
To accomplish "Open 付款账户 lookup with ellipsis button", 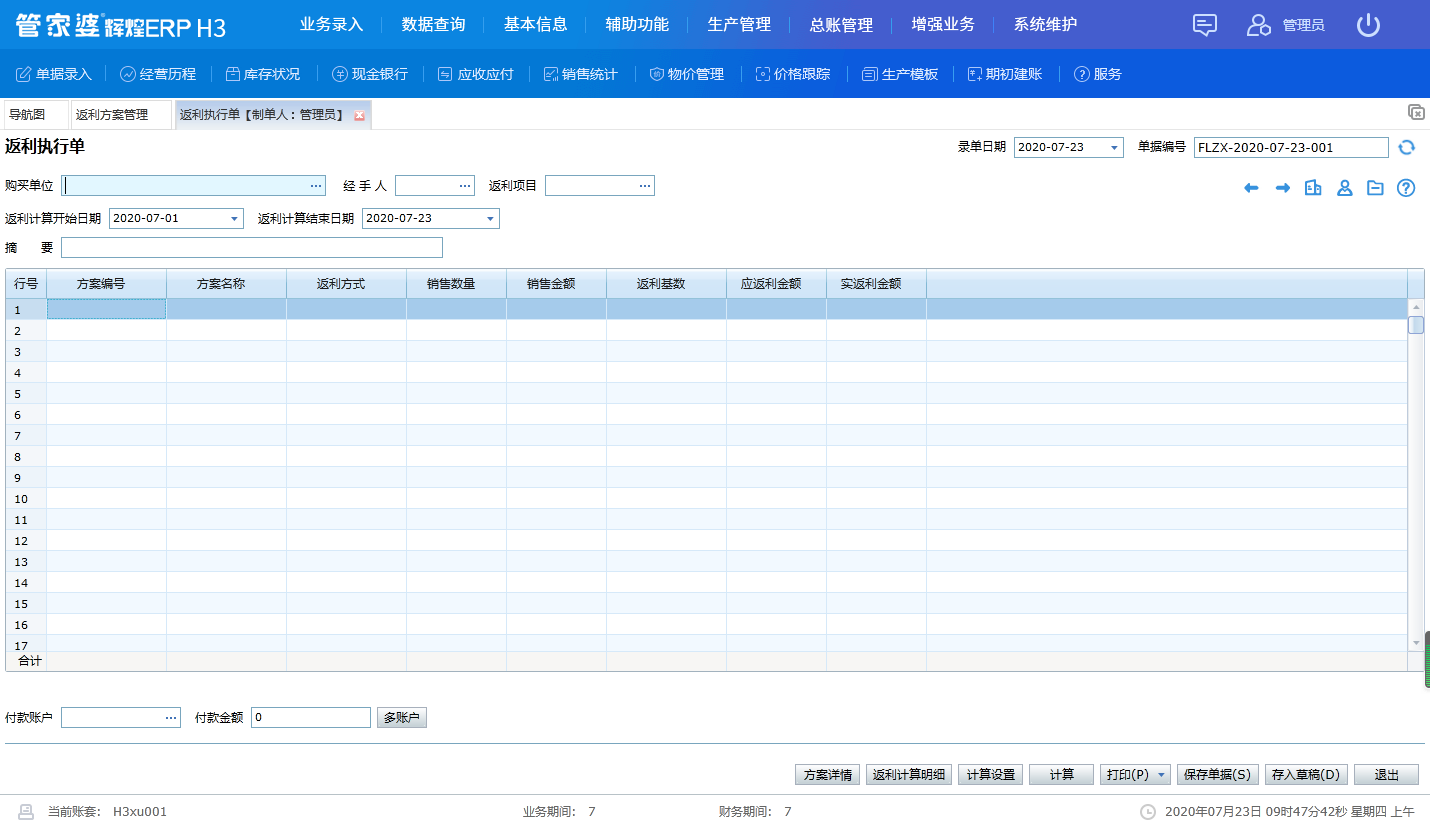I will pos(171,717).
